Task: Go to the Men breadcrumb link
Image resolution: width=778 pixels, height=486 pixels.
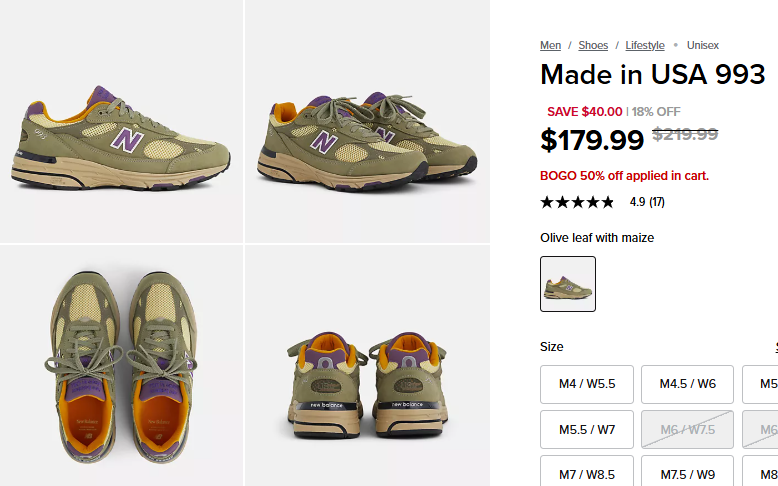Action: [x=550, y=45]
